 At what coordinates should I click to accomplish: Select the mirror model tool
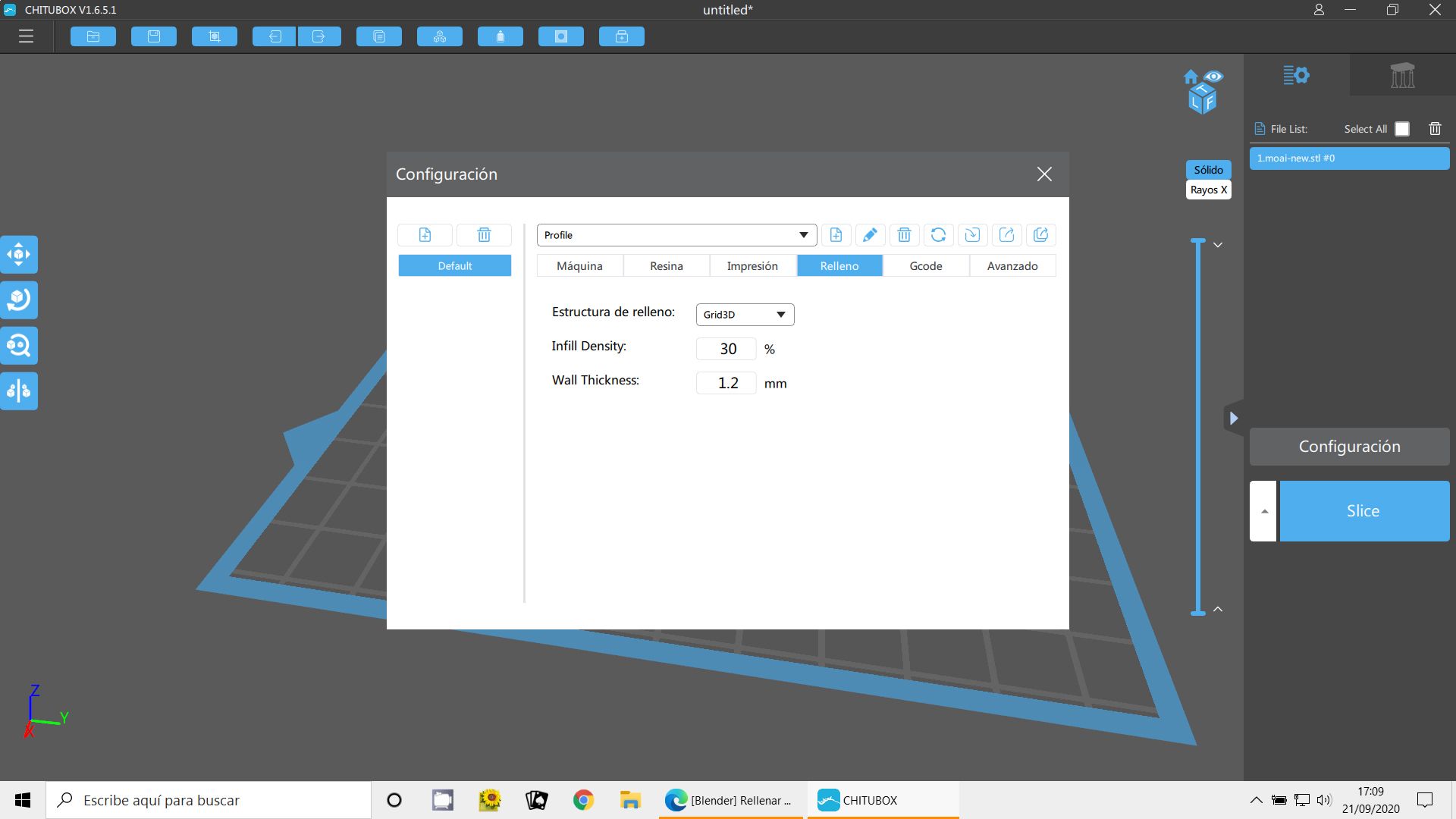[x=19, y=391]
